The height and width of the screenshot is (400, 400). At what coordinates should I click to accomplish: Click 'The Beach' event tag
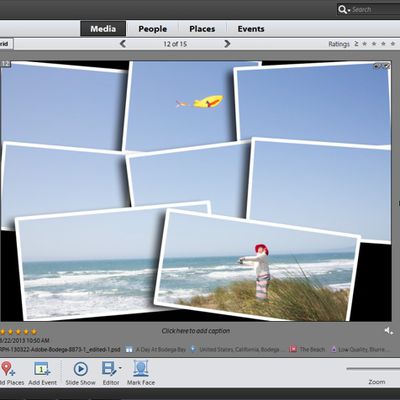pyautogui.click(x=312, y=349)
